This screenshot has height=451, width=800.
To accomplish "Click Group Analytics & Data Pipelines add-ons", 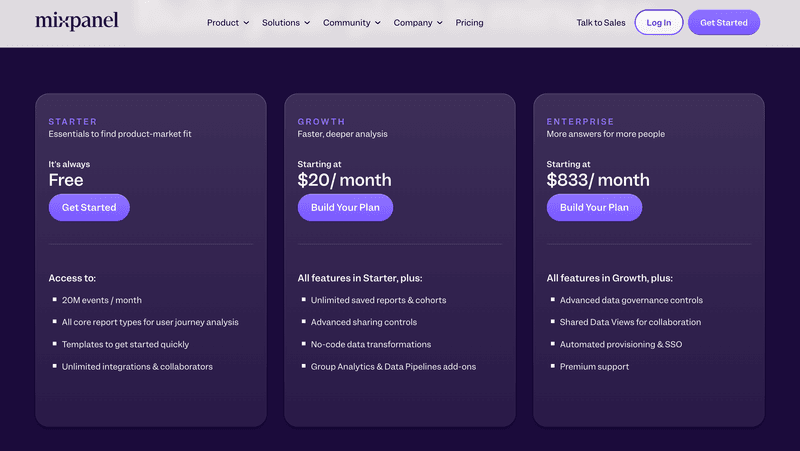I will (393, 366).
